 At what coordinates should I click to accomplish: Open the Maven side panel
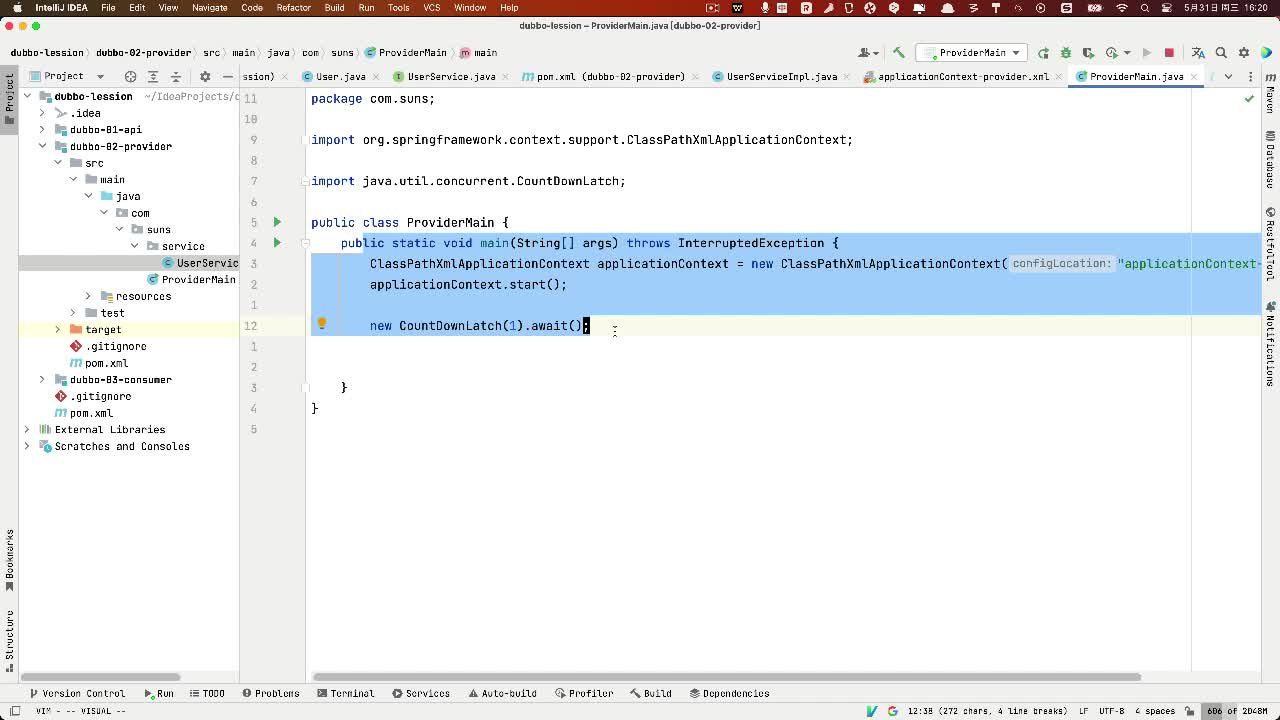(x=1270, y=92)
